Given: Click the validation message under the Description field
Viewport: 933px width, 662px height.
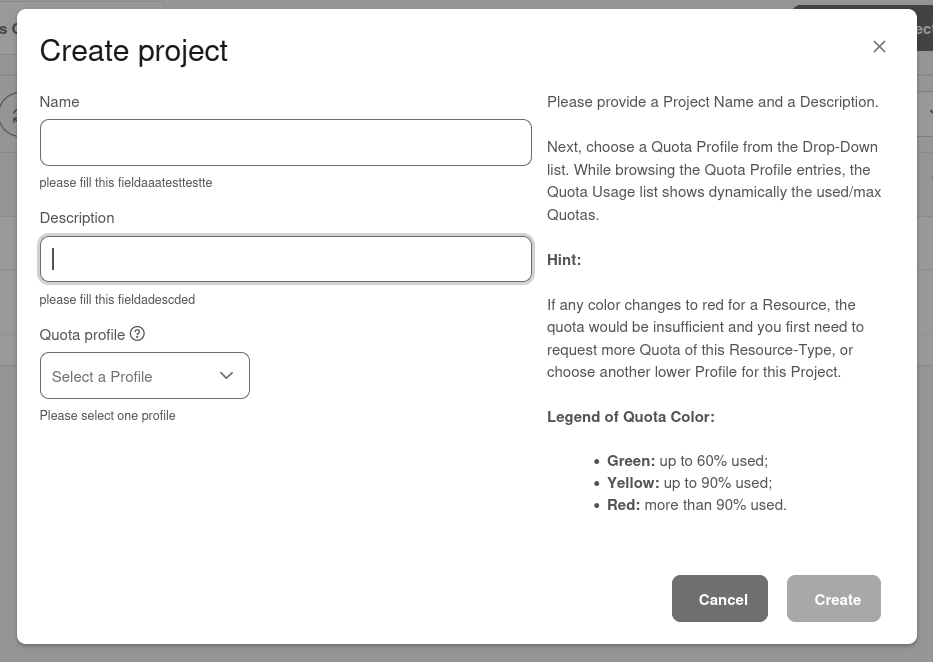Looking at the screenshot, I should tap(117, 300).
